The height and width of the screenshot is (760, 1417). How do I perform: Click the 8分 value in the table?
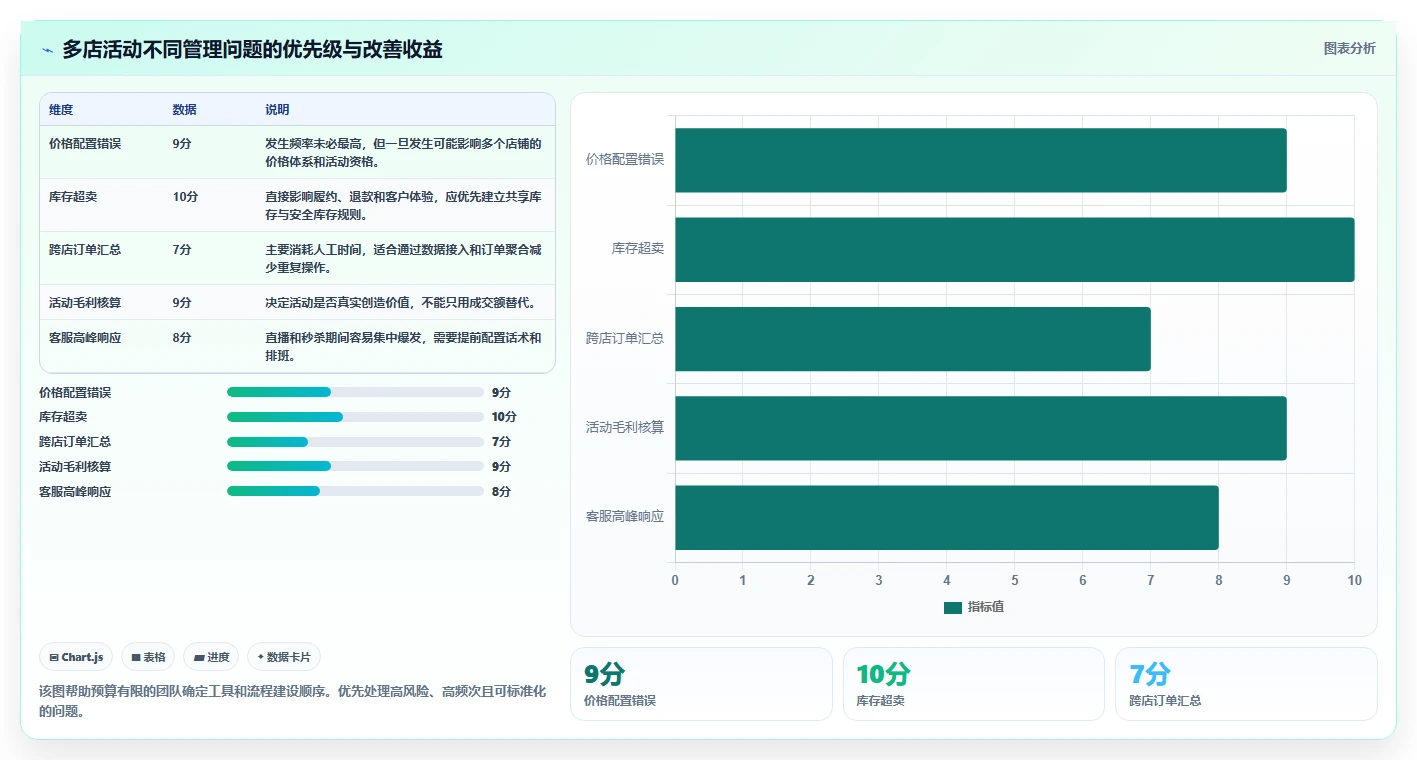pos(182,337)
